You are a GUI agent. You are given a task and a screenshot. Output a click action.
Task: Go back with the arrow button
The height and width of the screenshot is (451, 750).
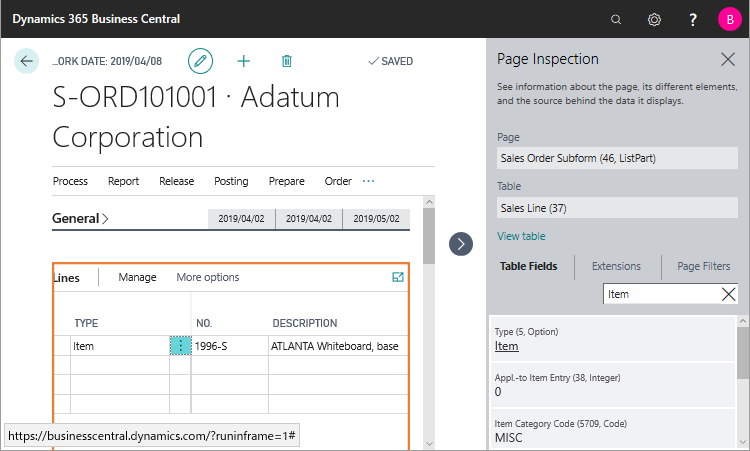26,61
